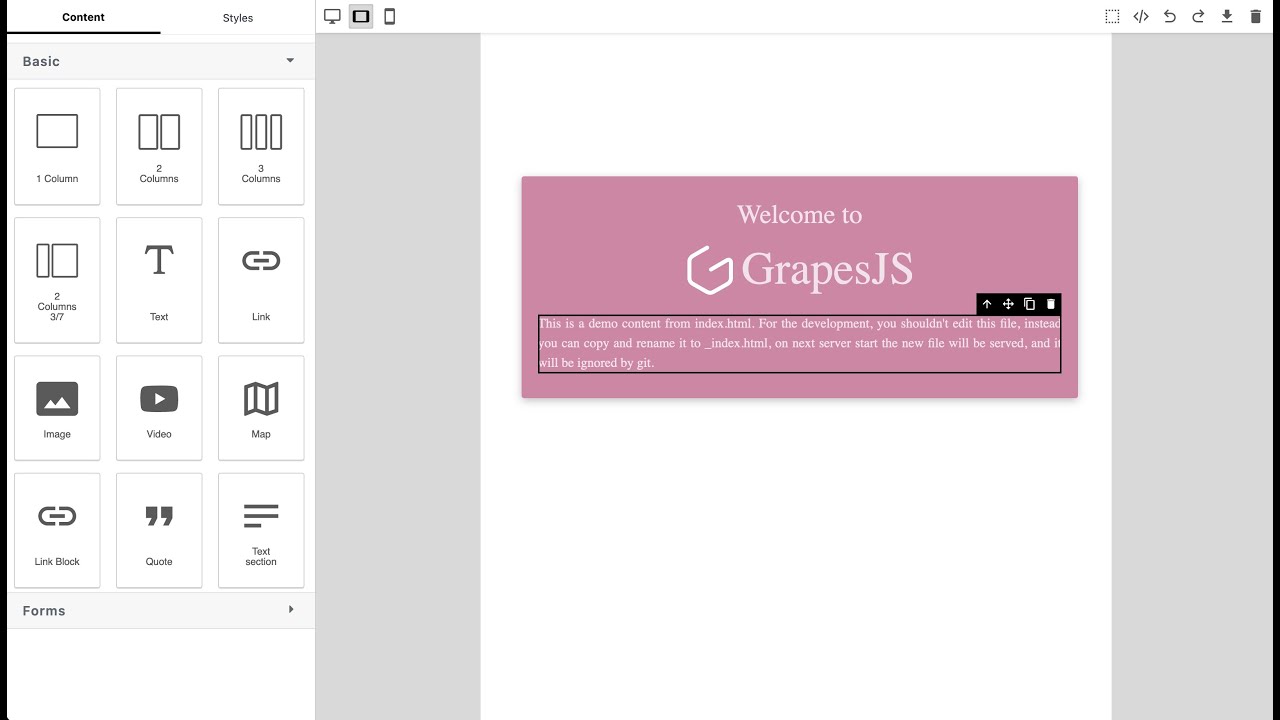Redo the last change
1280x720 pixels.
(1198, 16)
